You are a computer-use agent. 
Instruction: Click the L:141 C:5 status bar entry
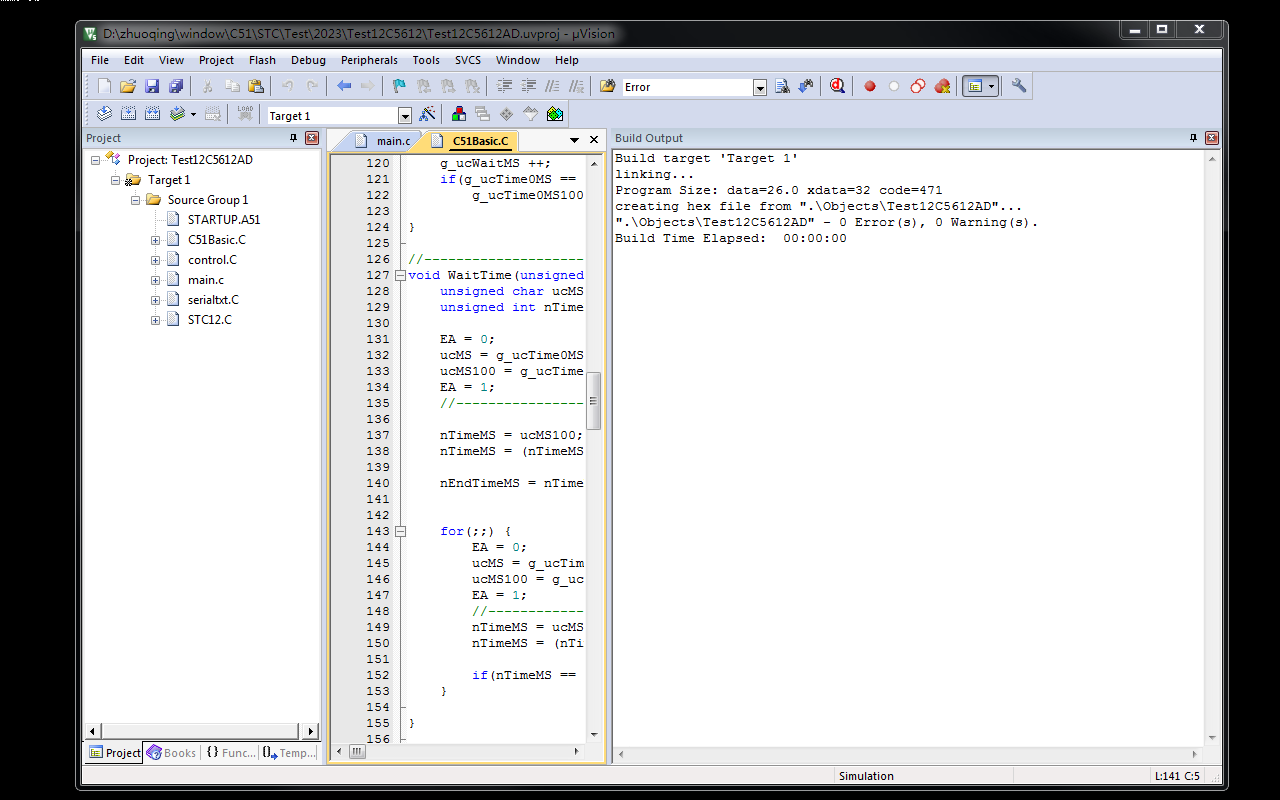tap(1177, 776)
